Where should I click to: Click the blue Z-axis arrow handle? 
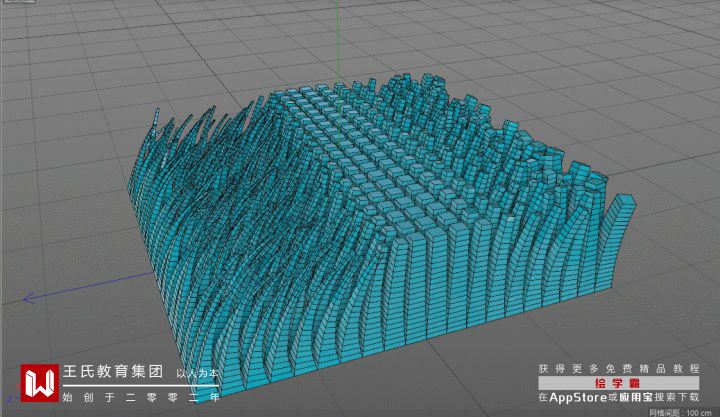(x=29, y=298)
